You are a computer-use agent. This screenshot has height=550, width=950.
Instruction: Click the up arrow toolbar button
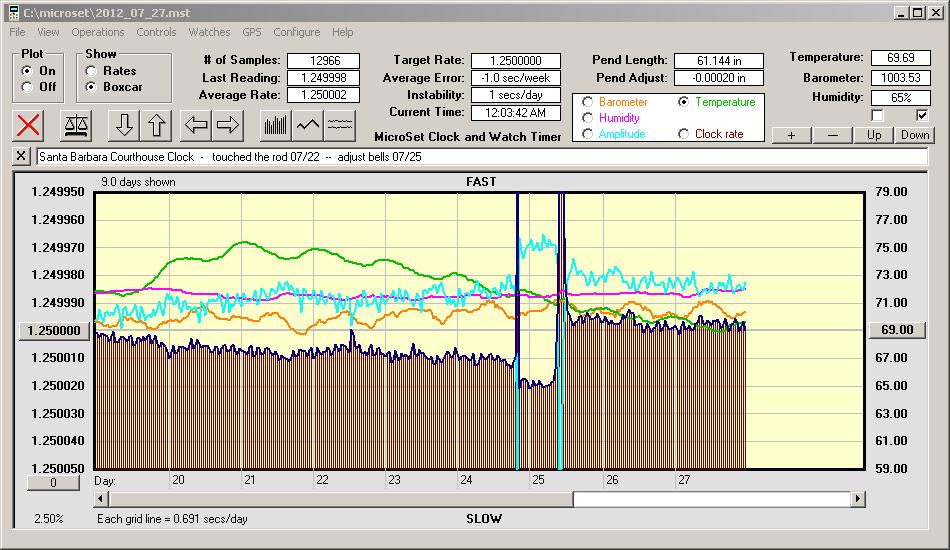[157, 125]
